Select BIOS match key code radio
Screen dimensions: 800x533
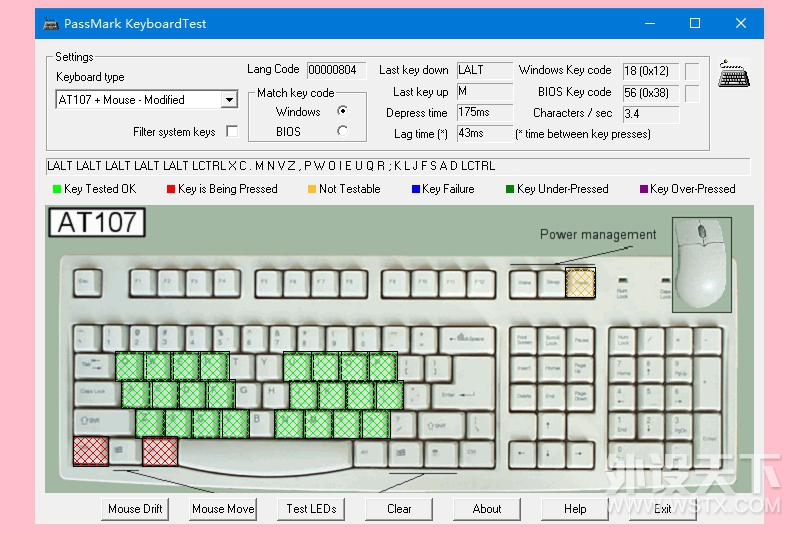tap(342, 132)
